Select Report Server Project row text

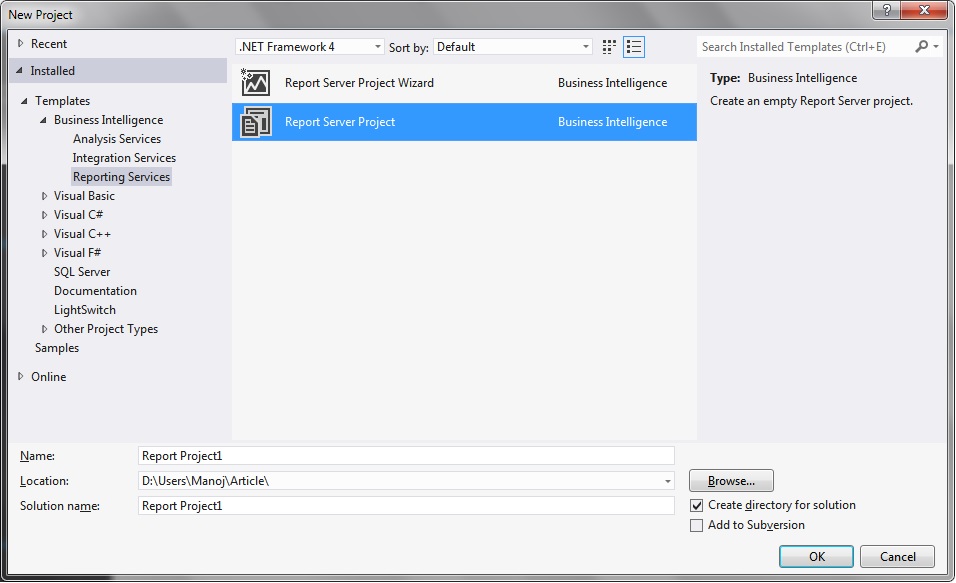pyautogui.click(x=340, y=122)
